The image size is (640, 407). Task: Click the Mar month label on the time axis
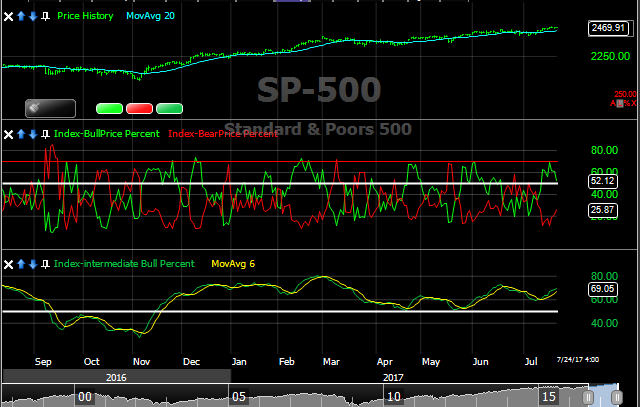click(331, 362)
